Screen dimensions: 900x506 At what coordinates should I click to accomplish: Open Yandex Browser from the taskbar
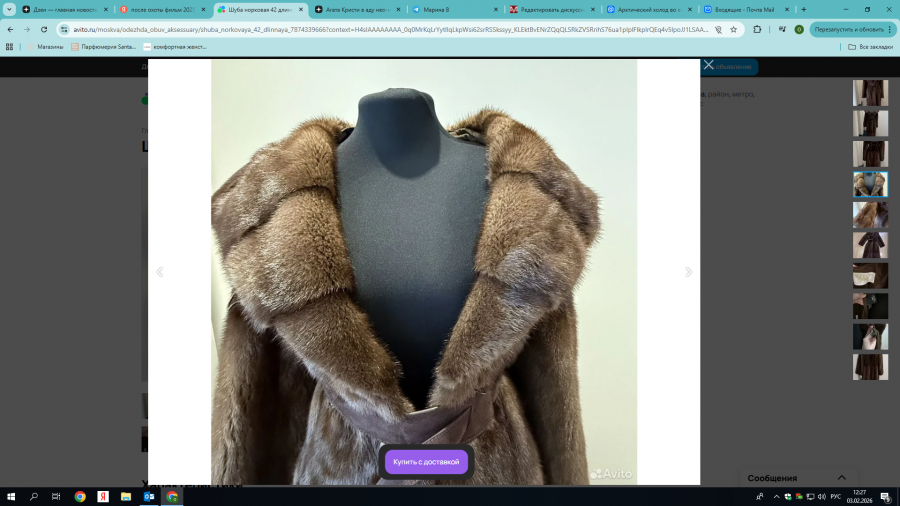(102, 496)
